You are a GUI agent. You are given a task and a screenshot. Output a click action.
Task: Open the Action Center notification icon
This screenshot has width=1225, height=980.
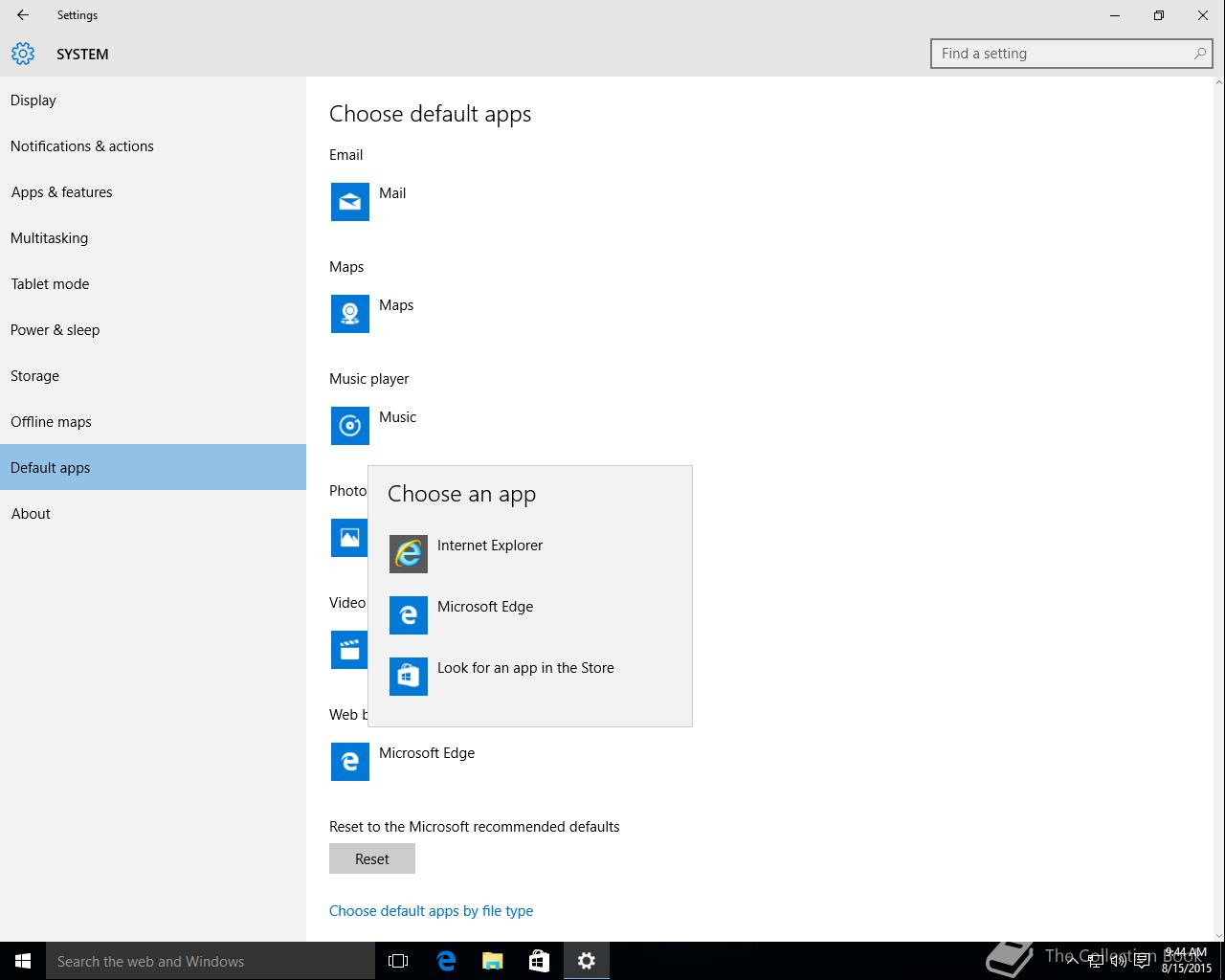click(1142, 961)
